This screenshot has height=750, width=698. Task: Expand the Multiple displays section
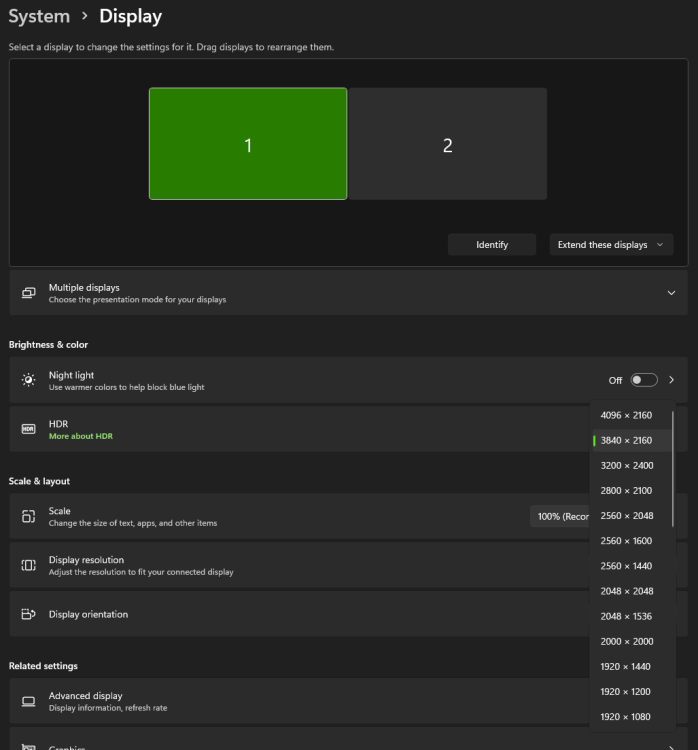(x=672, y=293)
